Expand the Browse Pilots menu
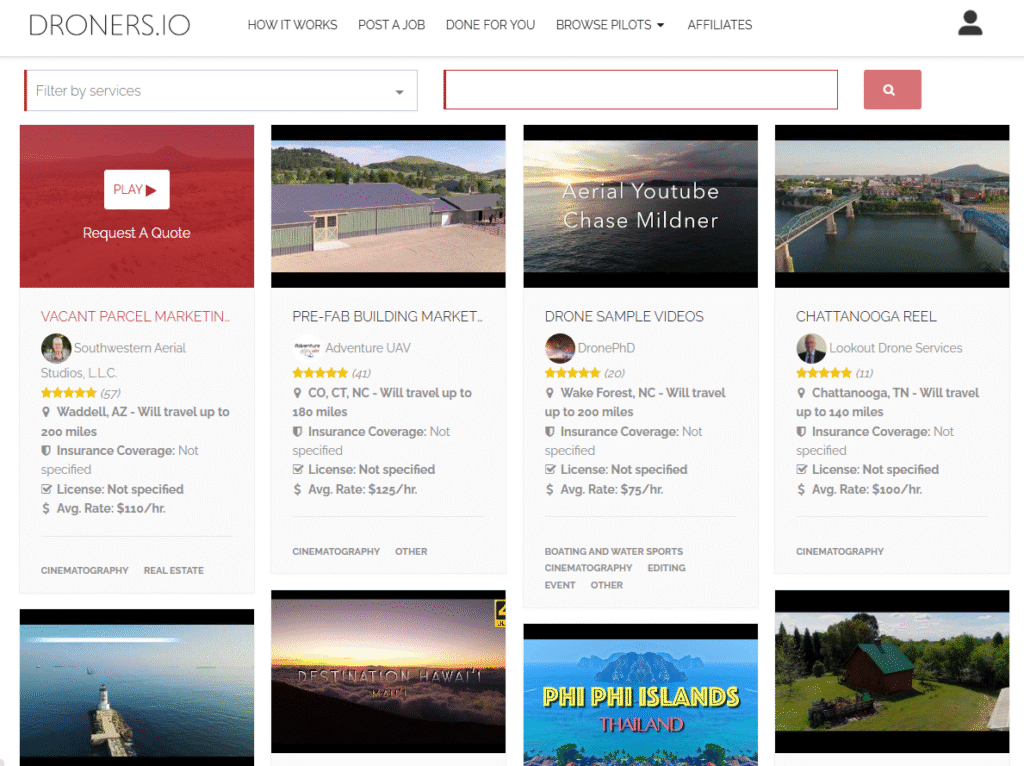This screenshot has width=1024, height=766. tap(609, 25)
